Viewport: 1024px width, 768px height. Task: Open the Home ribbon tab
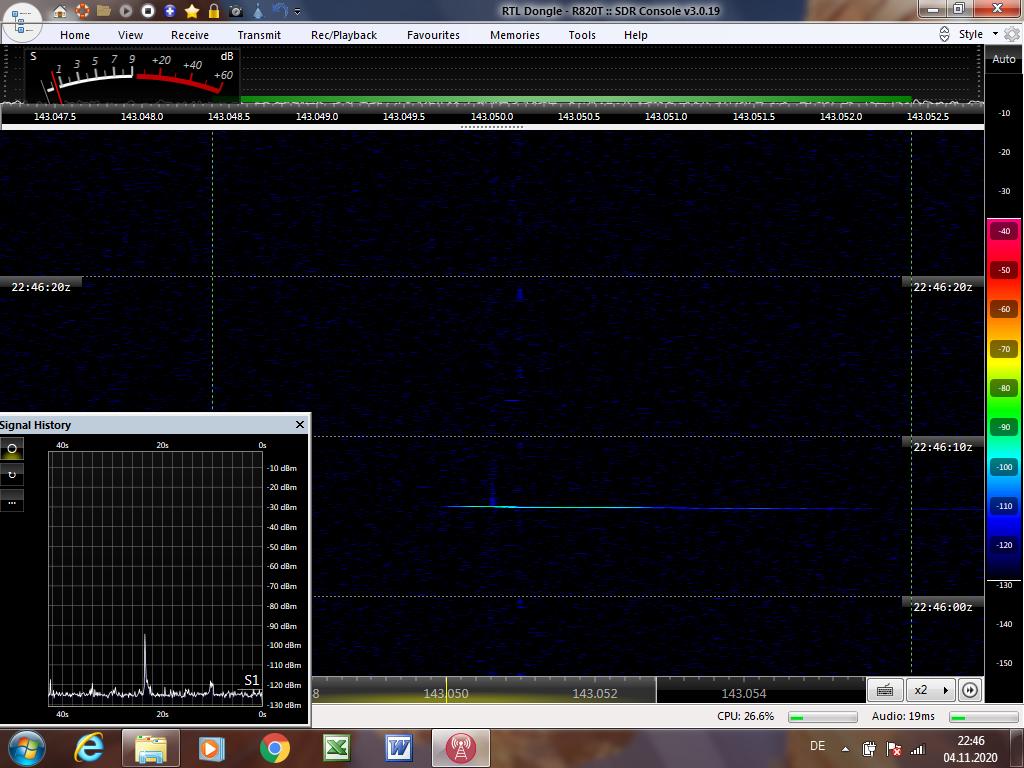(x=75, y=35)
